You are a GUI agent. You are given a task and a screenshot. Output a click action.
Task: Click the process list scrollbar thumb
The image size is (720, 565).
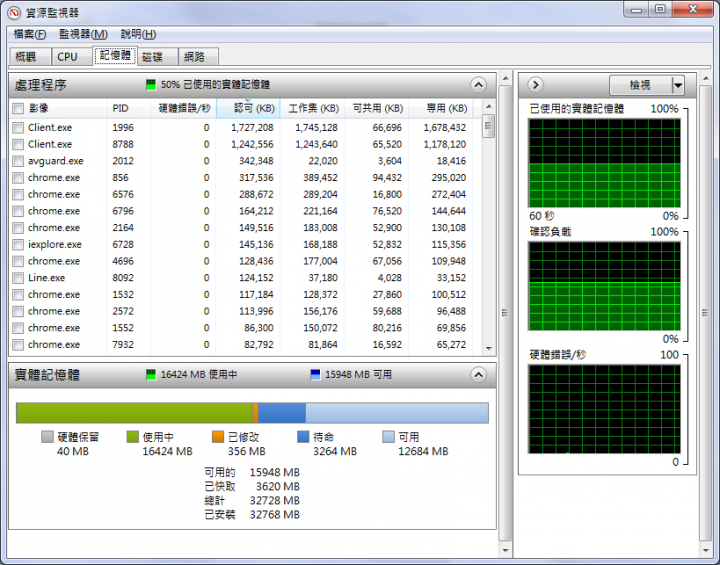[x=489, y=126]
